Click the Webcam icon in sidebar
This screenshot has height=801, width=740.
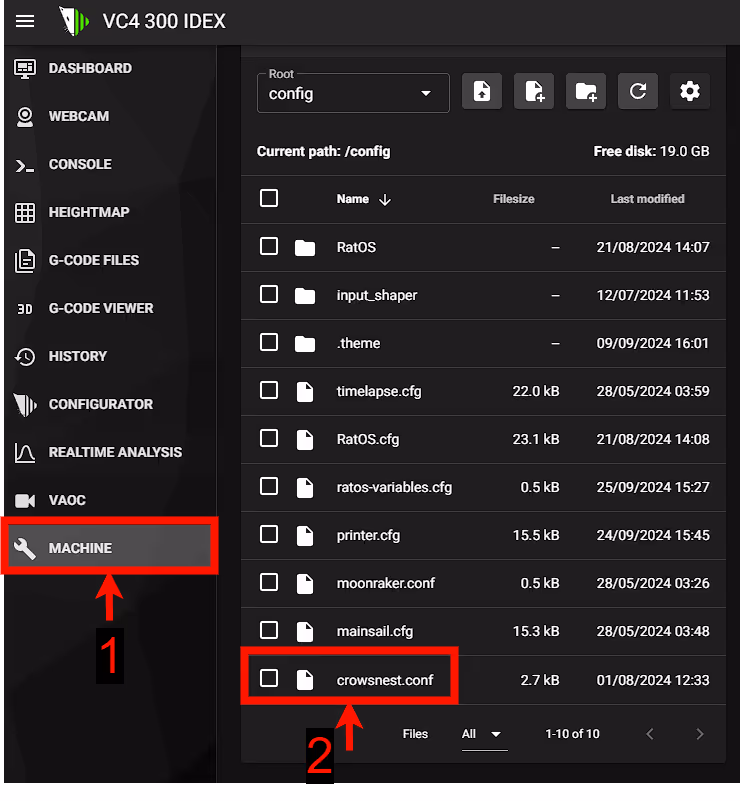(x=25, y=116)
